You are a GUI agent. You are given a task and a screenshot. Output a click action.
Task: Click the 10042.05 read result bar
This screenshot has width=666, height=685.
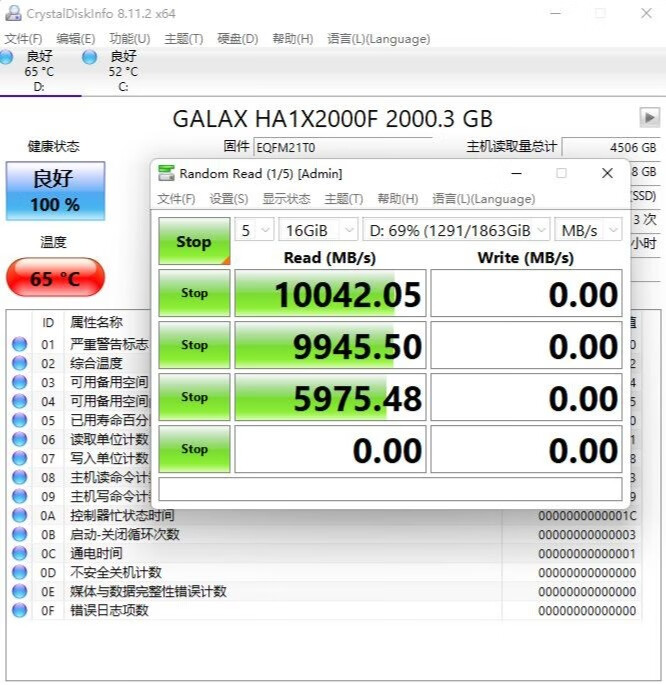(330, 293)
